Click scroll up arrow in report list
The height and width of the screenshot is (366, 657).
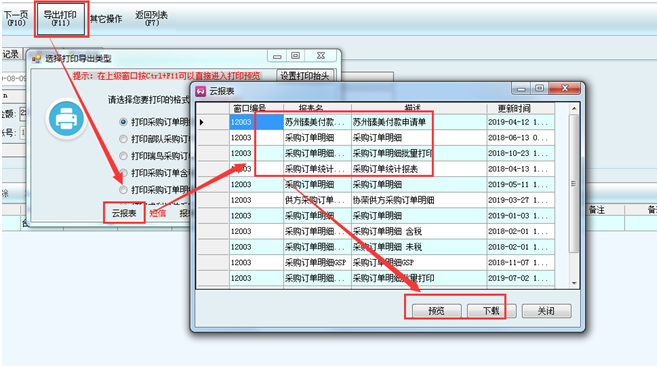click(574, 109)
